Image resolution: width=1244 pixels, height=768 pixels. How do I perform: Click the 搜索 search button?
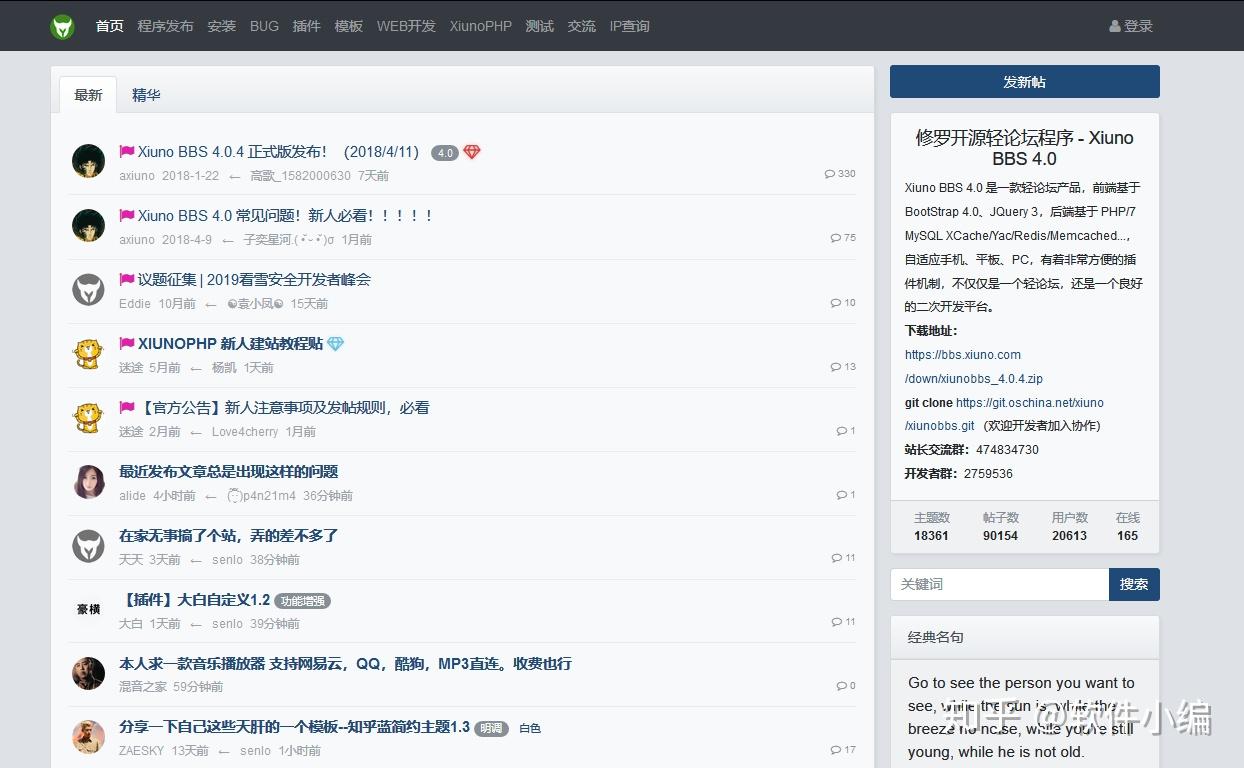click(1134, 584)
